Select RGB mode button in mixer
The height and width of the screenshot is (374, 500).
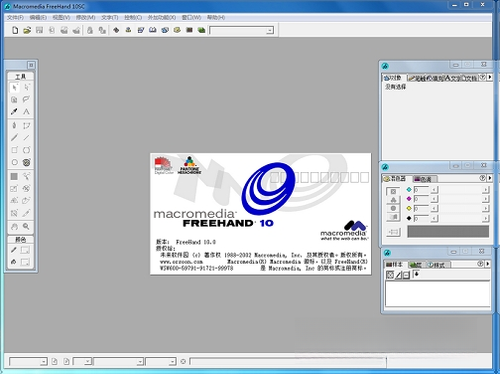393,200
